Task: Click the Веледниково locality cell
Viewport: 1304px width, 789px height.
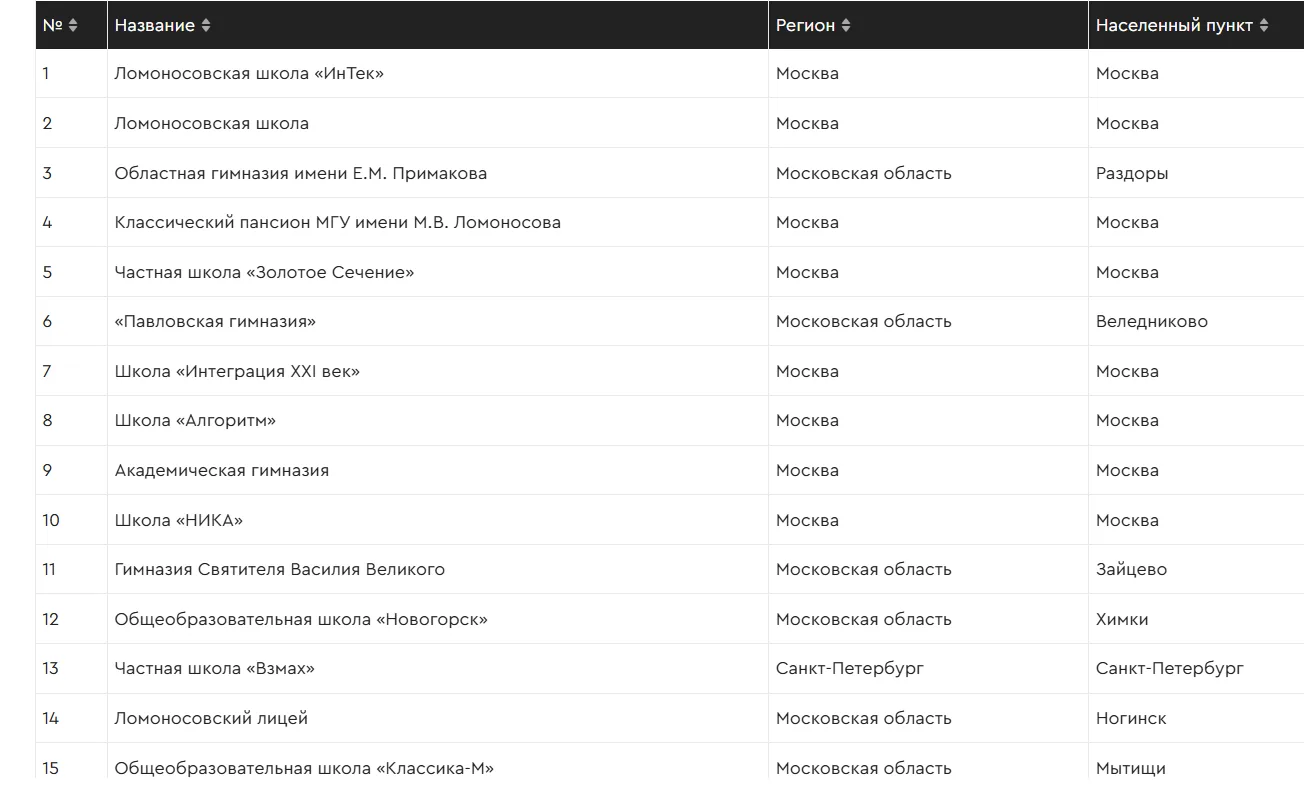Action: [1196, 322]
